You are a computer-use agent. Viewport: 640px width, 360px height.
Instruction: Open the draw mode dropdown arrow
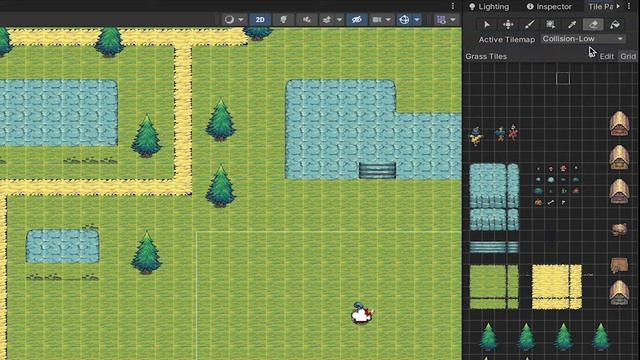[241, 20]
